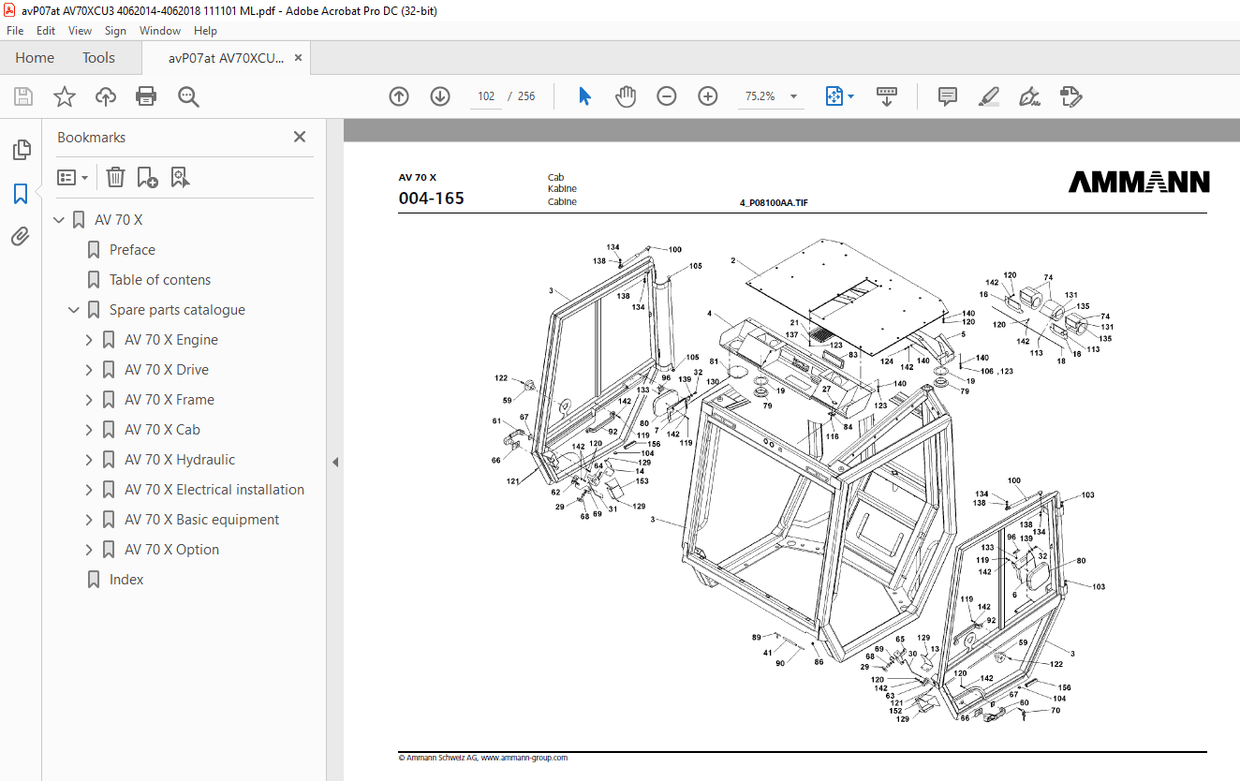Screen dimensions: 1240x781
Task: Click the www.ammann-group.com link
Action: point(524,757)
